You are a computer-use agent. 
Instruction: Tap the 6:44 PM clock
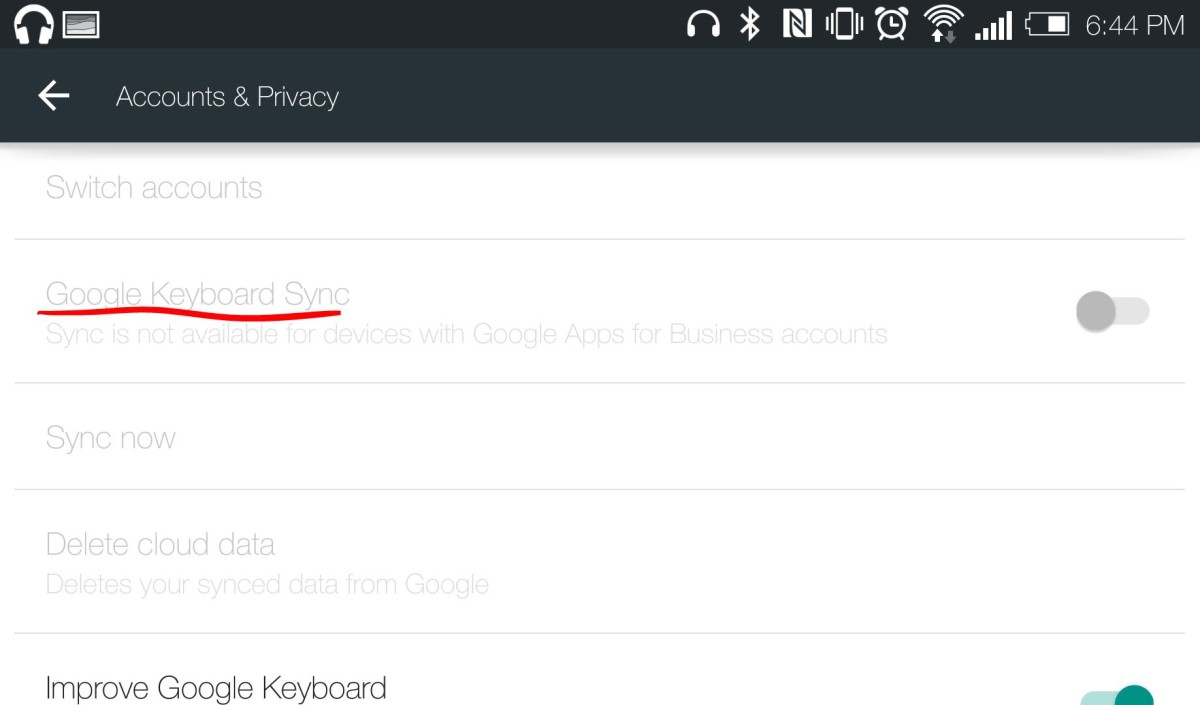(1134, 25)
